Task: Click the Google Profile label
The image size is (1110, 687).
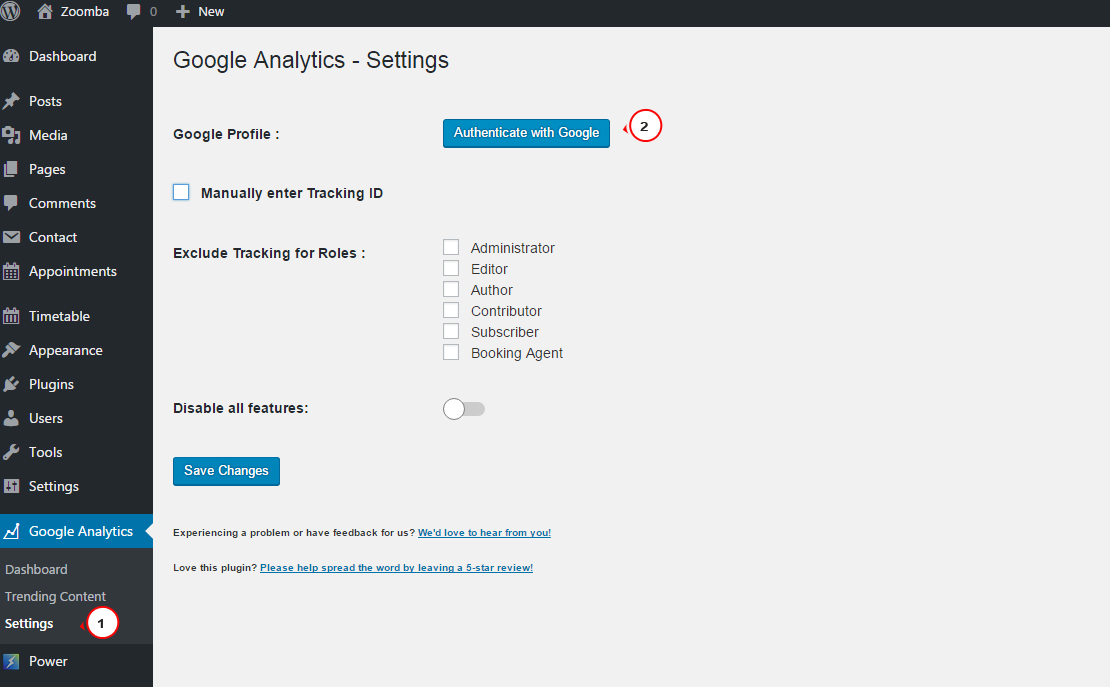Action: (227, 134)
